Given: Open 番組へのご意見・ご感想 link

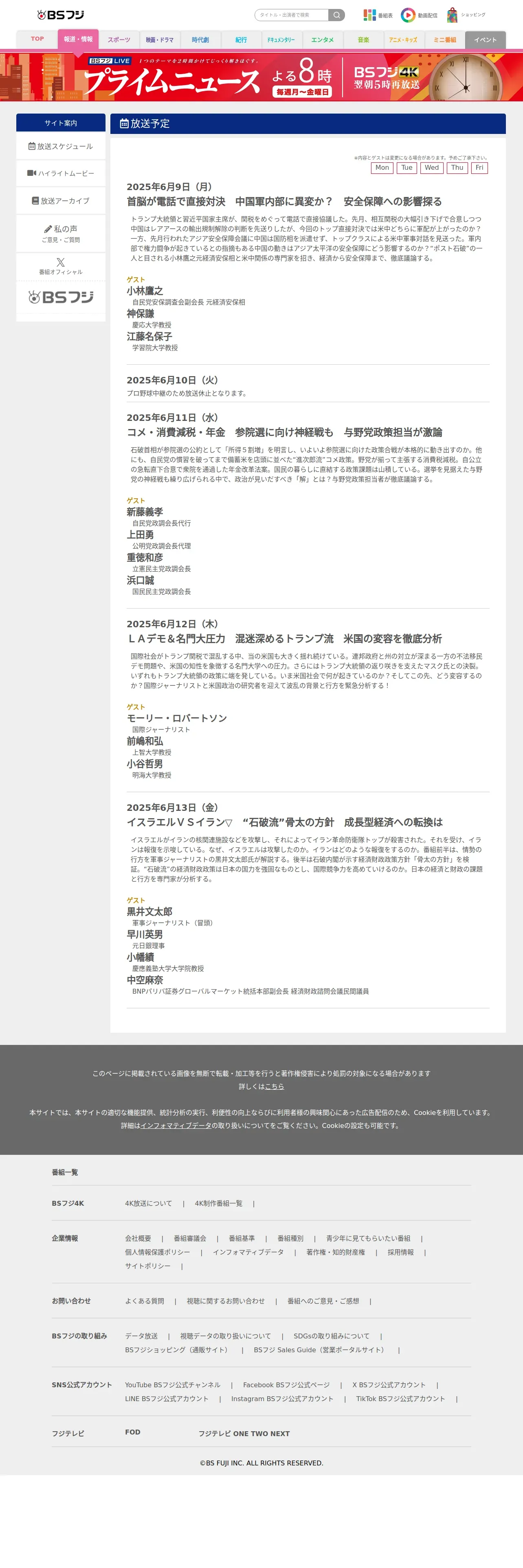Looking at the screenshot, I should click(x=323, y=1301).
